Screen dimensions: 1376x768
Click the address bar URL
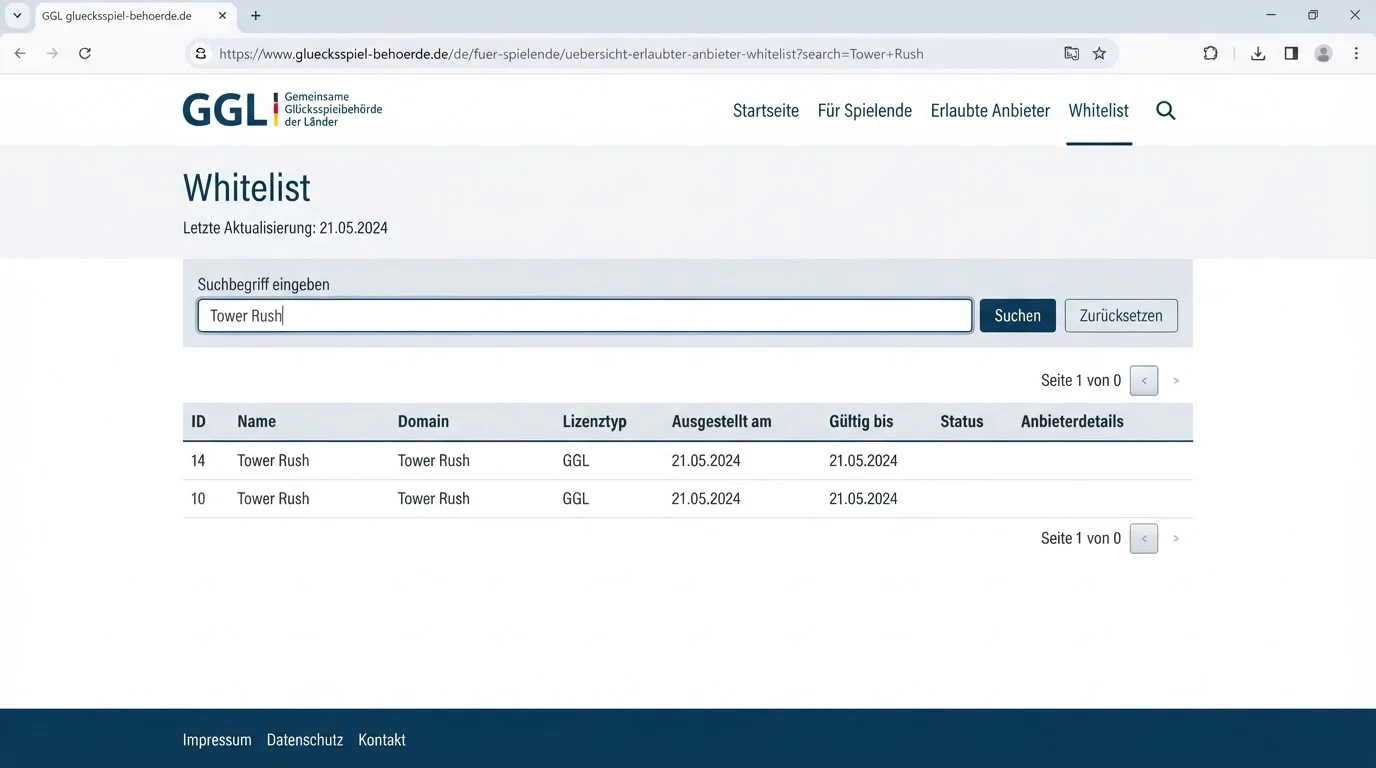(571, 54)
